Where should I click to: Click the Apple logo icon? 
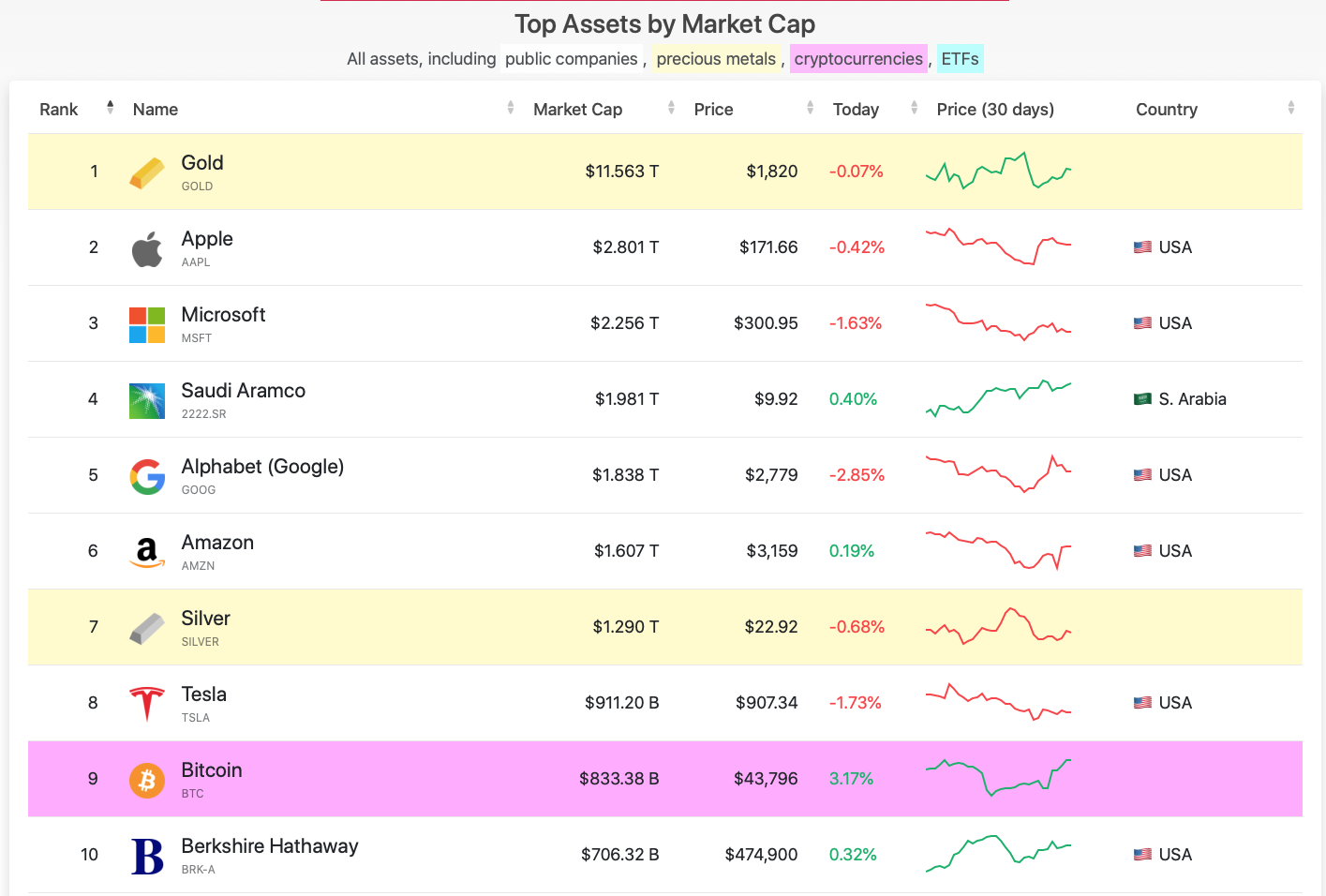tap(147, 248)
